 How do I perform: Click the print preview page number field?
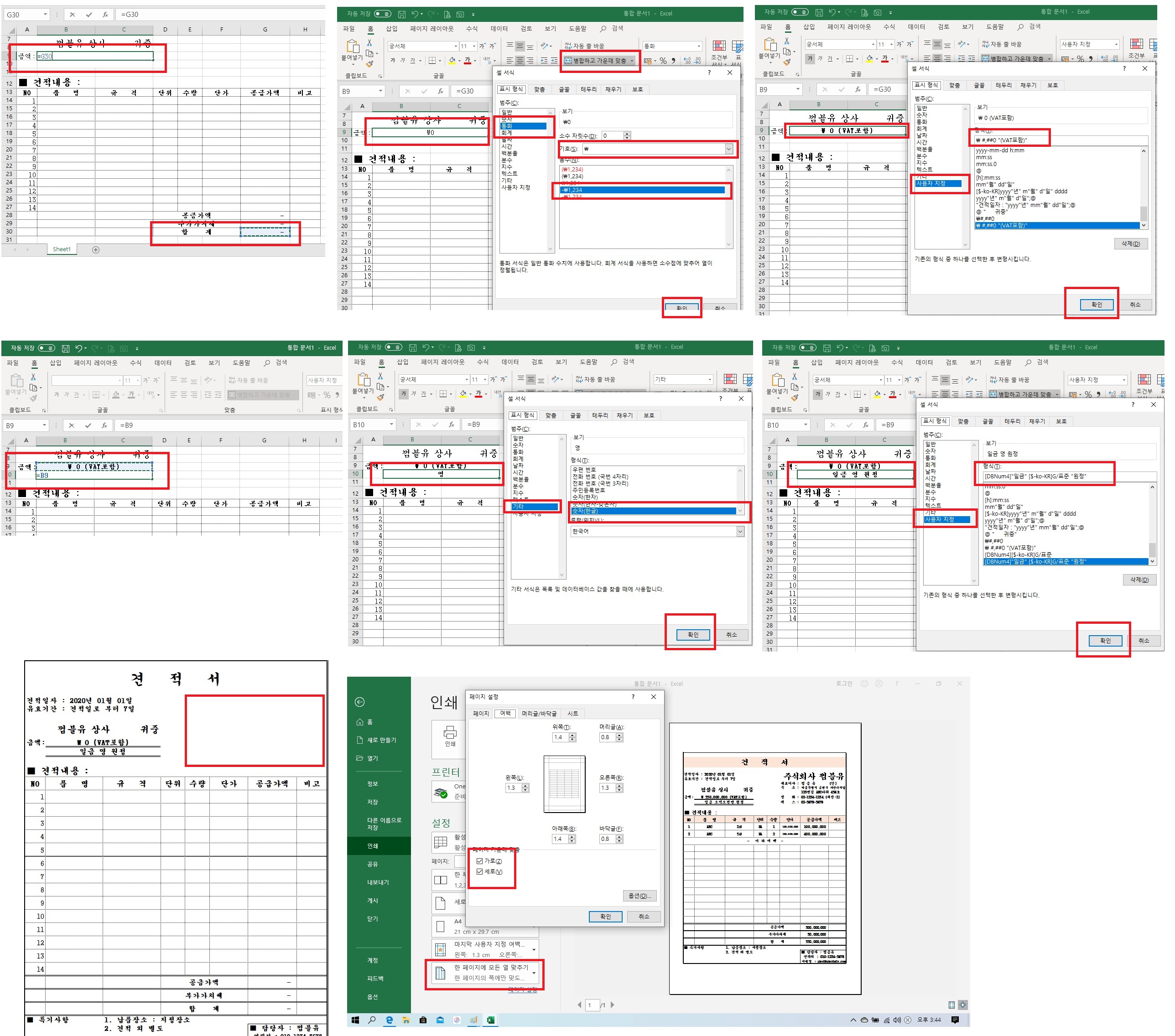(x=592, y=1005)
